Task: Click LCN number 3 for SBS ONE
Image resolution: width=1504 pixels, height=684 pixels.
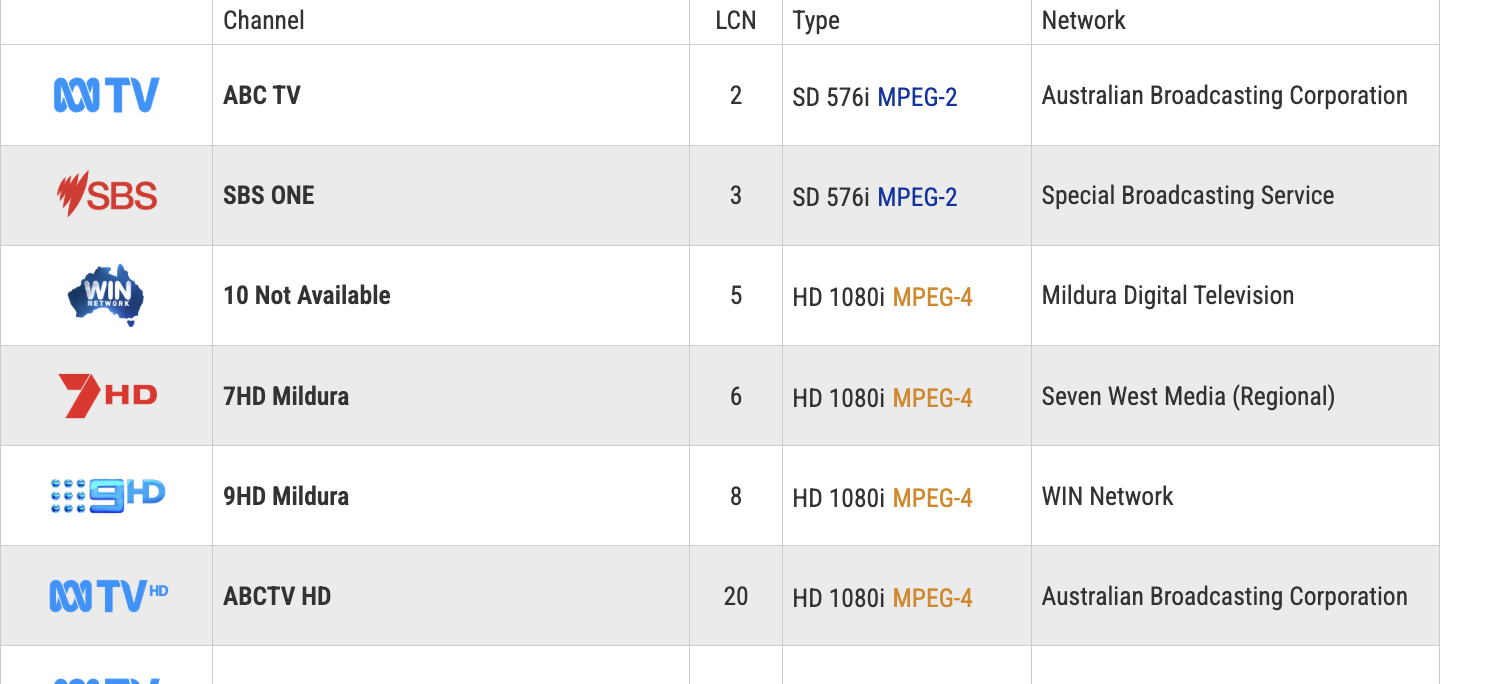Action: tap(736, 195)
